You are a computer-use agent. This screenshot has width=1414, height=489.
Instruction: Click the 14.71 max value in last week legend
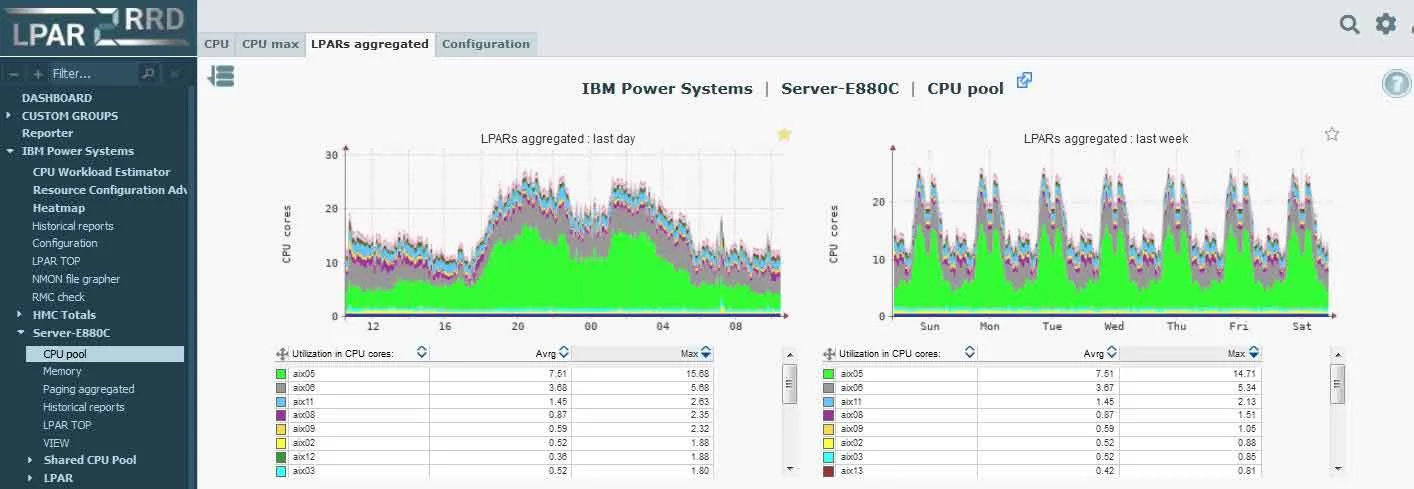click(1243, 374)
